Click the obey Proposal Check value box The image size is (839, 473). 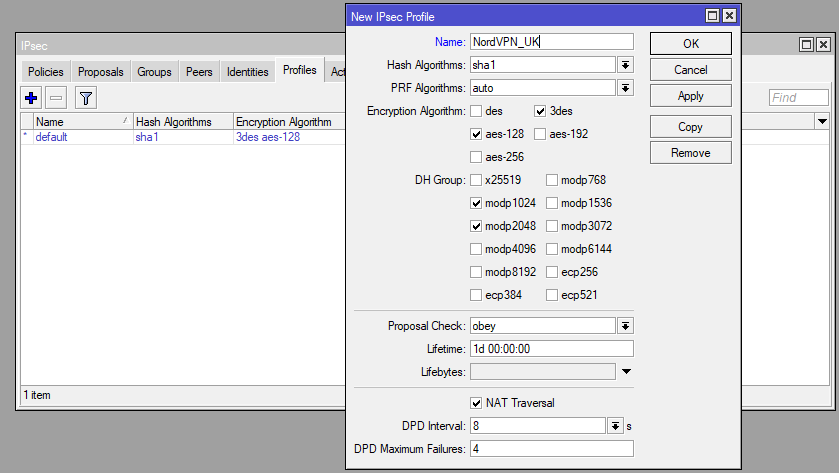pyautogui.click(x=543, y=326)
